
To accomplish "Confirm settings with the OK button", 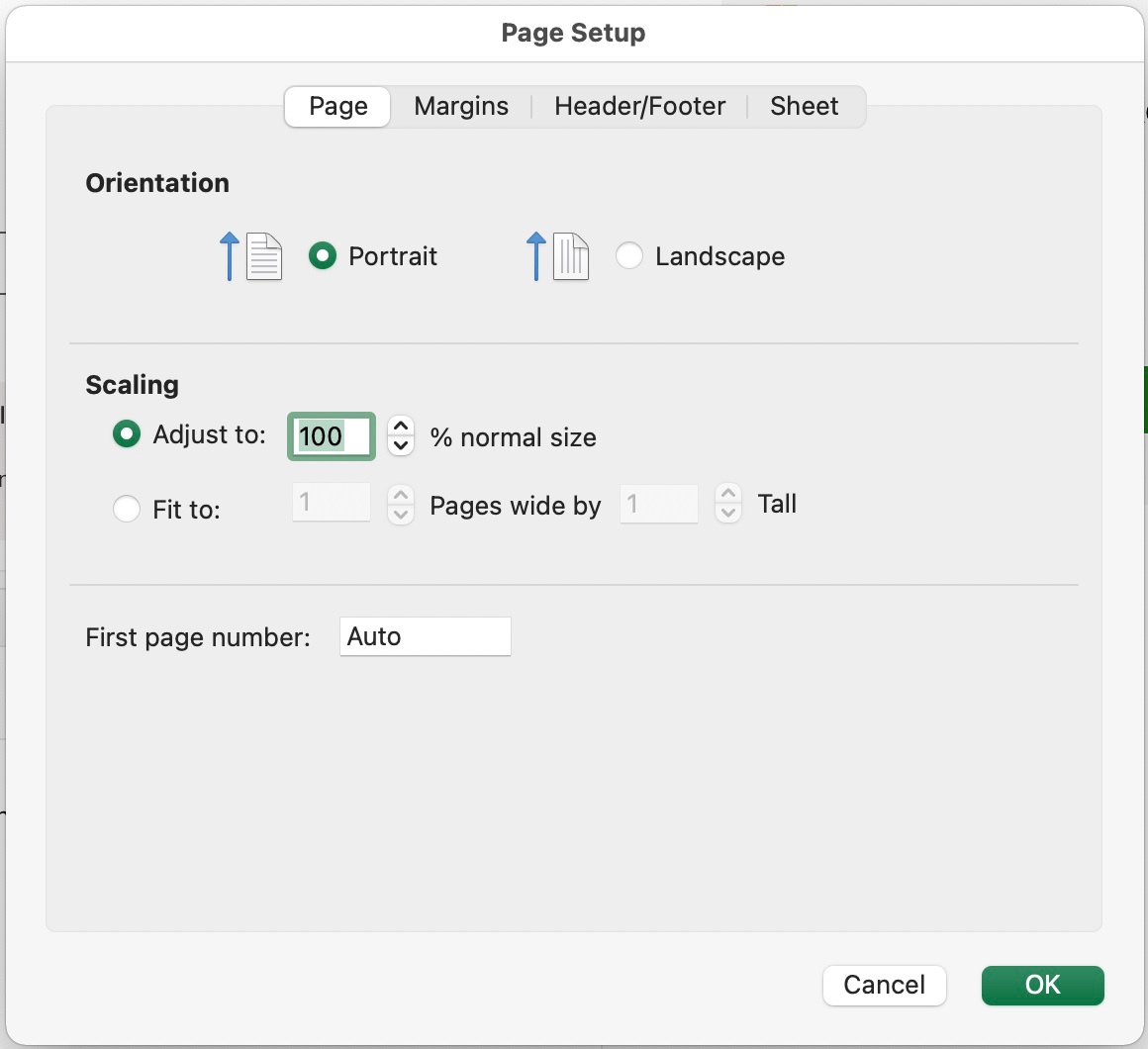I will (1042, 986).
